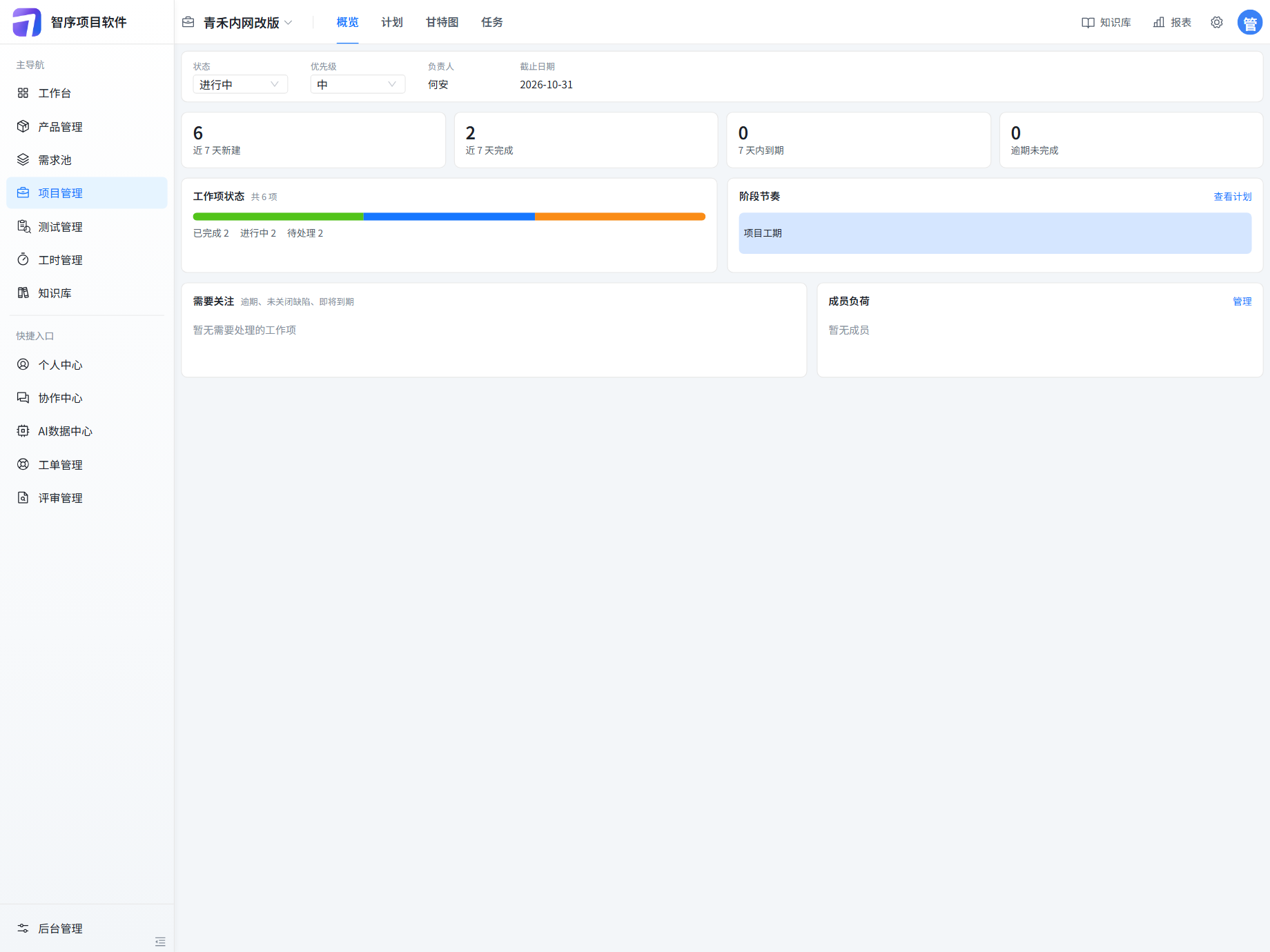The image size is (1270, 952).
Task: Click the 7 天内到期 stat card
Action: pos(859,140)
